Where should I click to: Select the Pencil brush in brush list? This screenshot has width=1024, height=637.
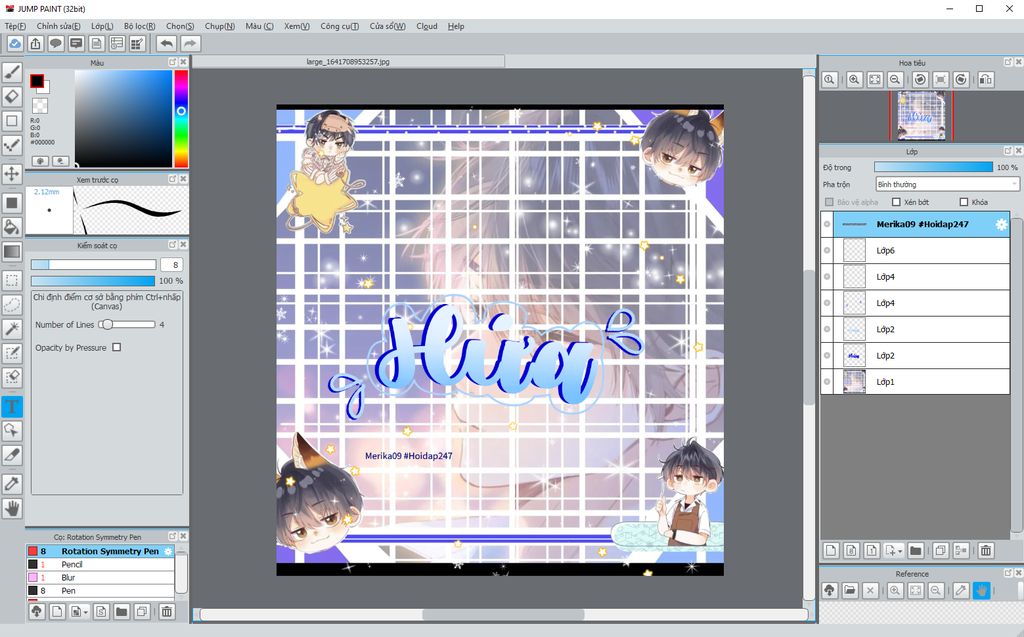(x=100, y=564)
